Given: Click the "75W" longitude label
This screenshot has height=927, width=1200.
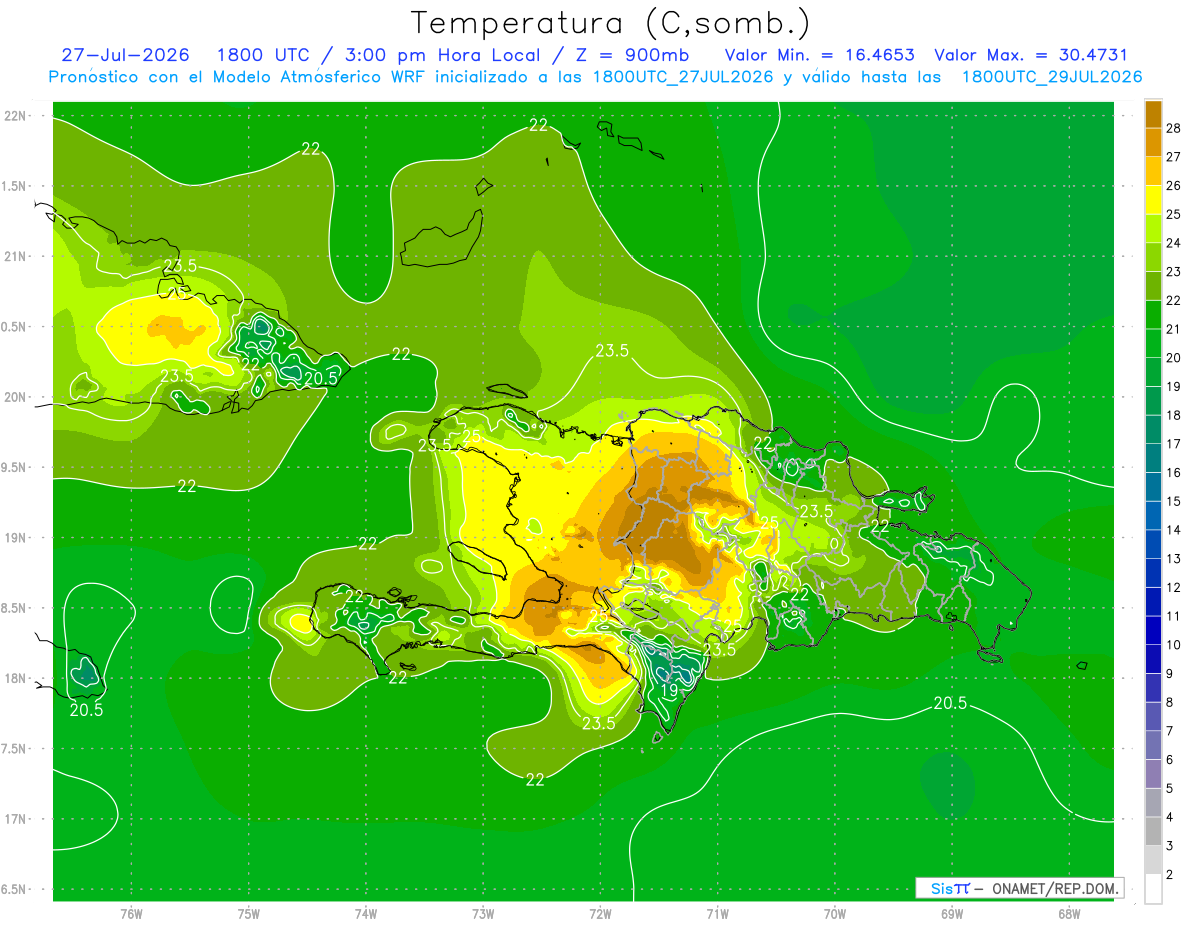Looking at the screenshot, I should click(248, 913).
